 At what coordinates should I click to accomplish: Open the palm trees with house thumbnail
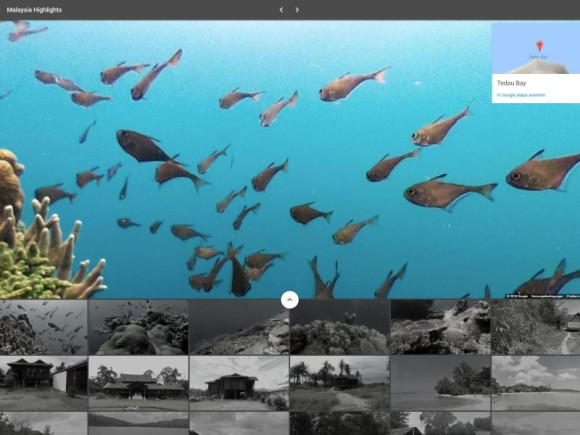point(340,383)
